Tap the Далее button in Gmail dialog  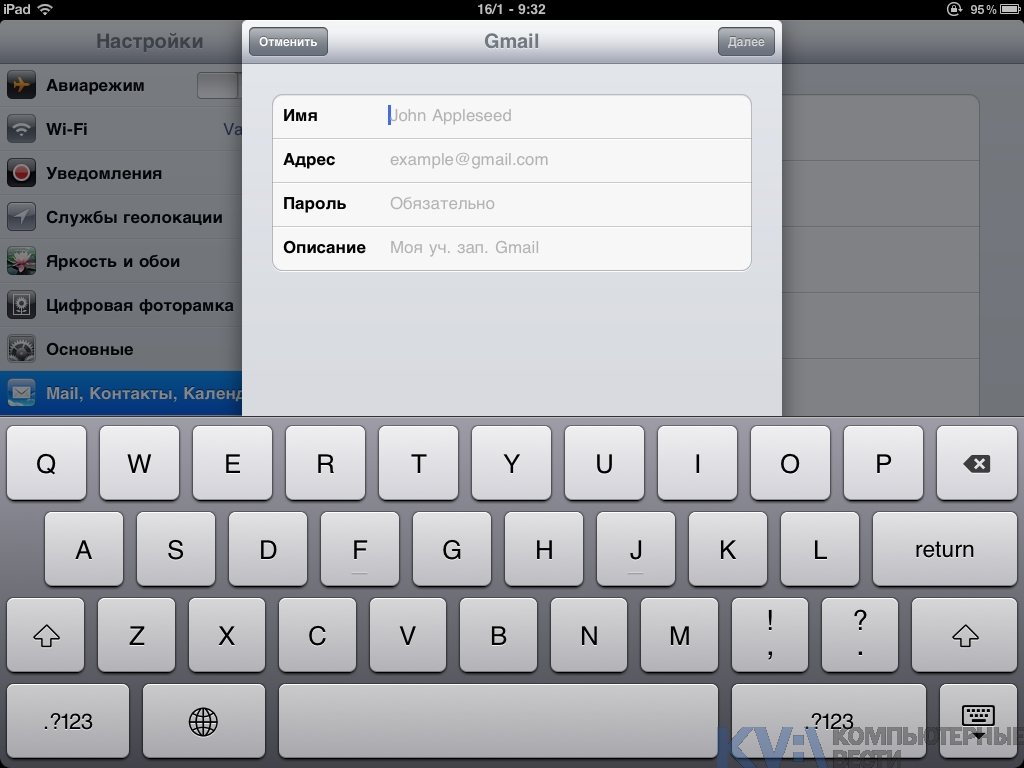(746, 42)
